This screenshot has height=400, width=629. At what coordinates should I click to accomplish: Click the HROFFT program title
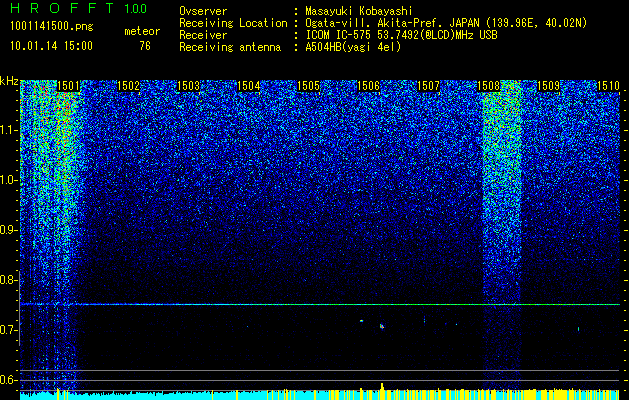[x=62, y=8]
